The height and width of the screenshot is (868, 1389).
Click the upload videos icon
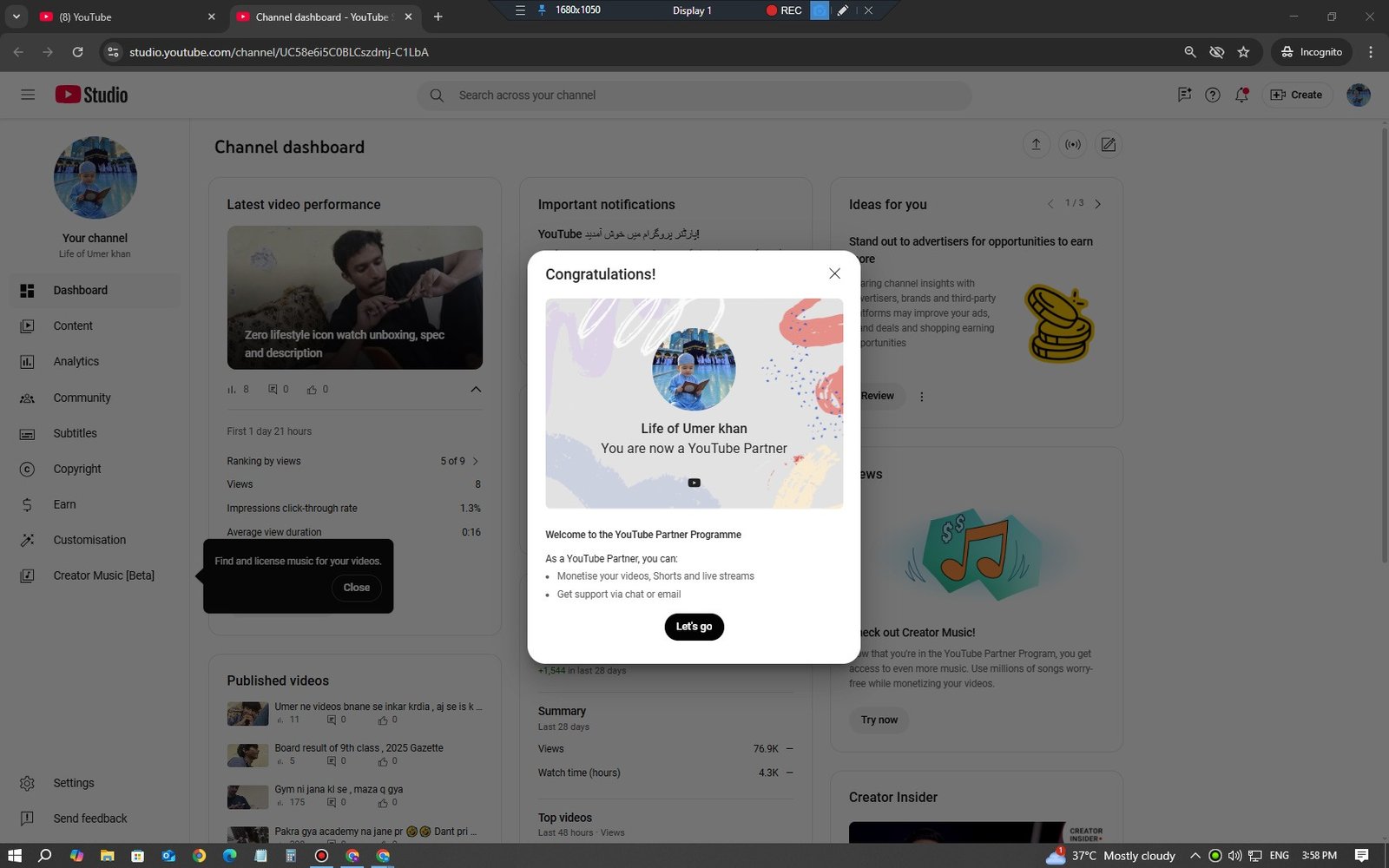pyautogui.click(x=1036, y=145)
